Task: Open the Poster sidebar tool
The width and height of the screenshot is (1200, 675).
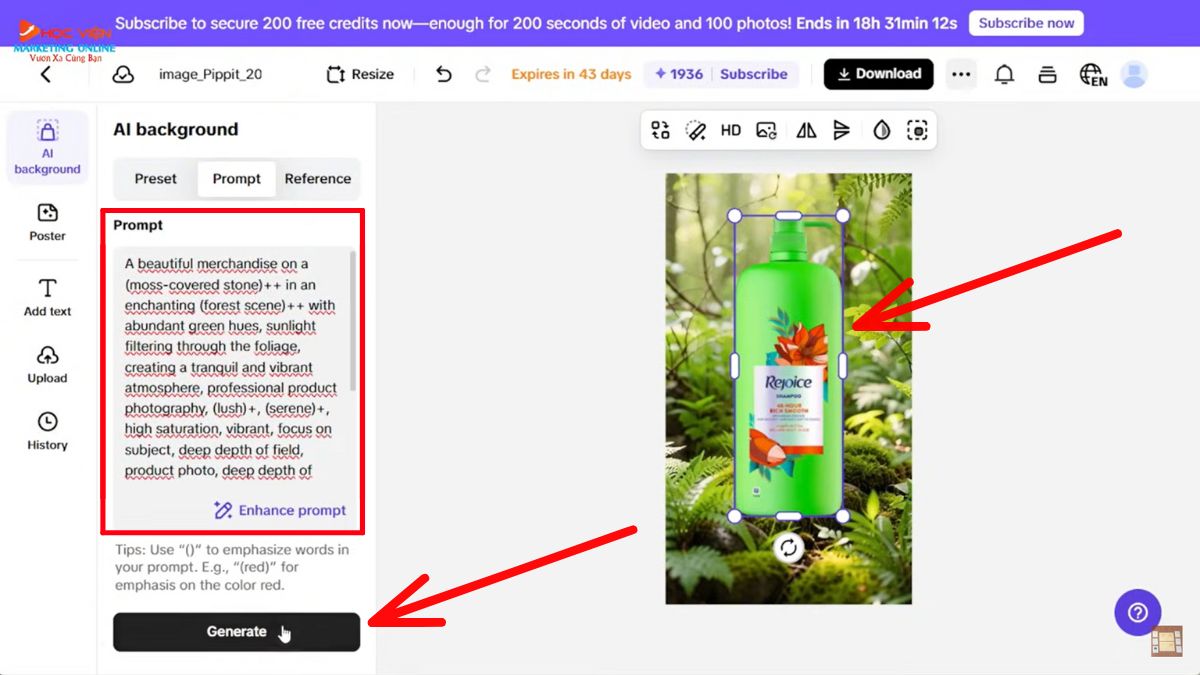Action: (x=47, y=222)
